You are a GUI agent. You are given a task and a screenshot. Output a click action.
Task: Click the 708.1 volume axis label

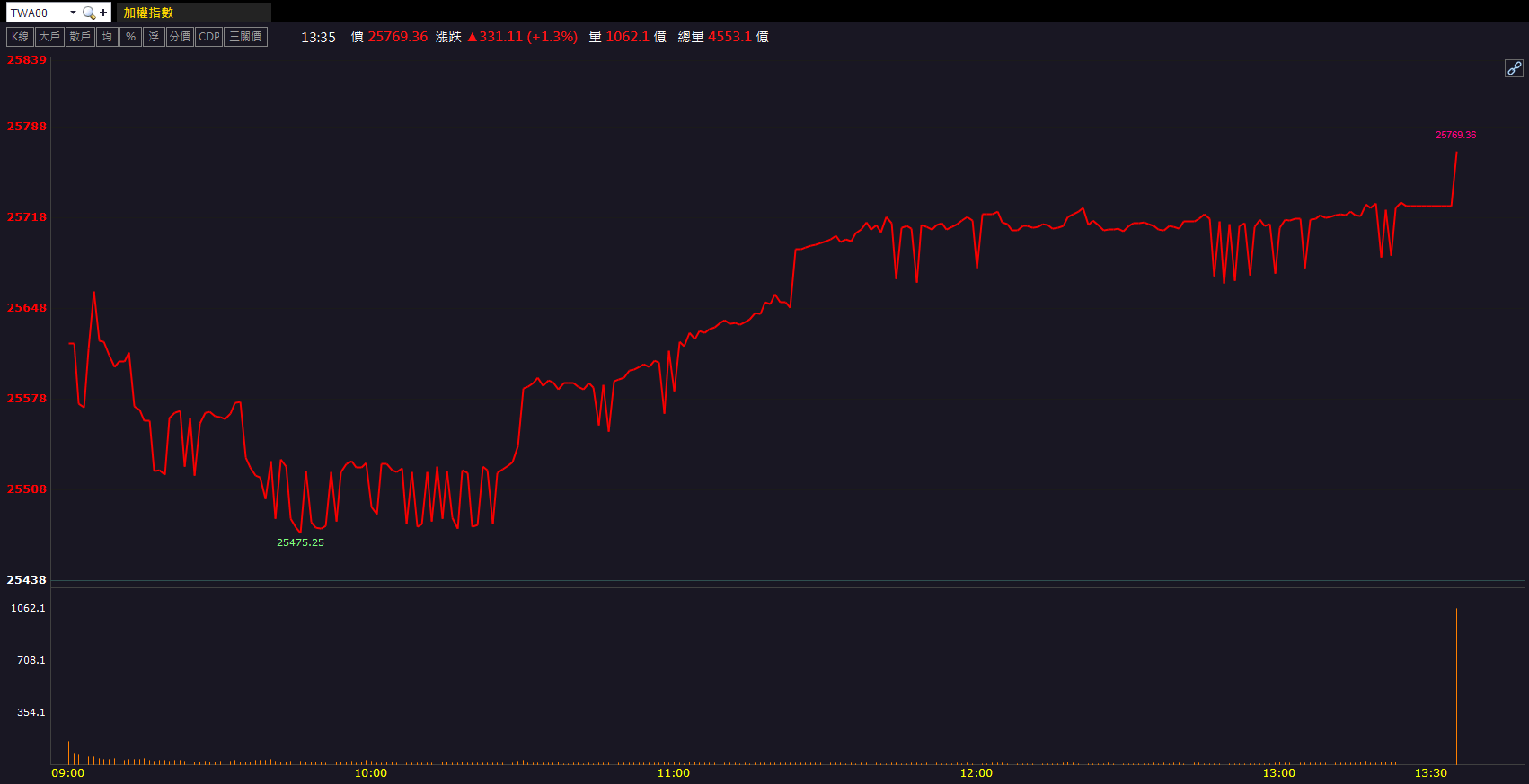tap(31, 660)
